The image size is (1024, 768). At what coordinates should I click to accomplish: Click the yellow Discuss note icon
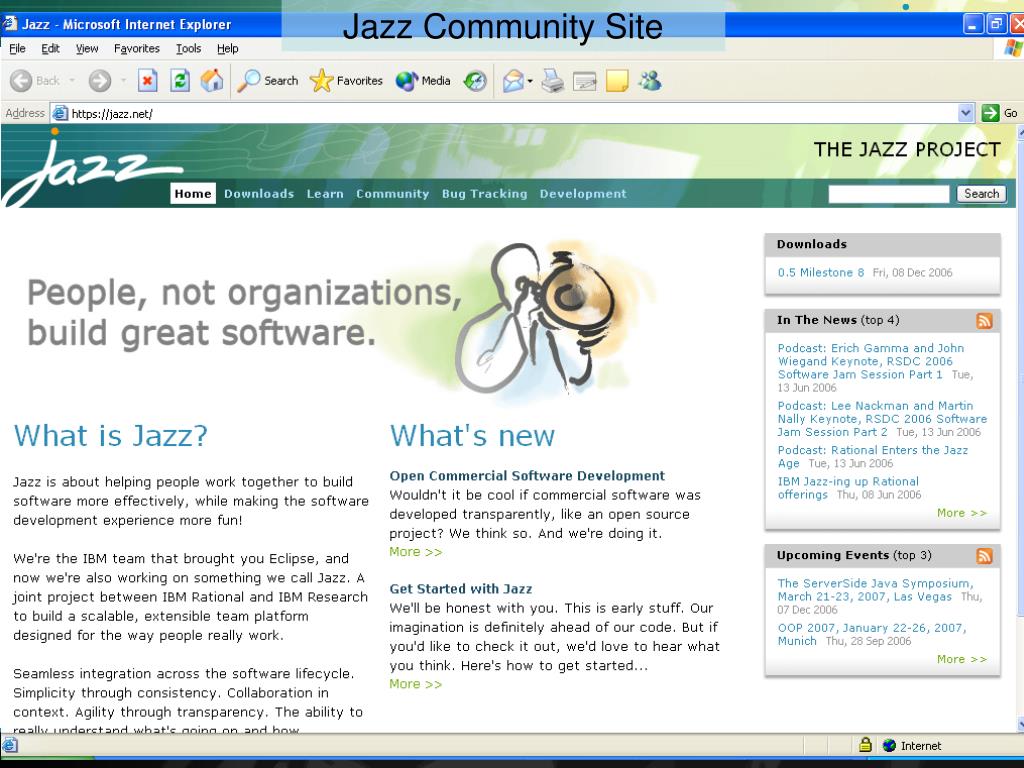coord(617,81)
